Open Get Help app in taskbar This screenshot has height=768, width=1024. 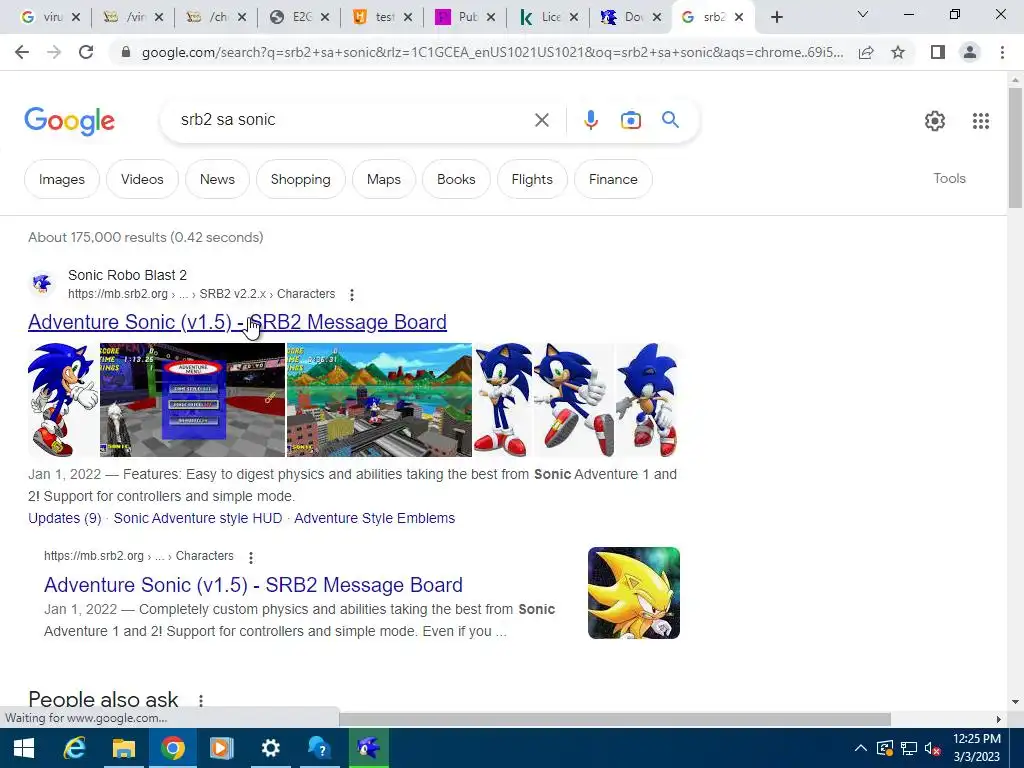click(319, 748)
